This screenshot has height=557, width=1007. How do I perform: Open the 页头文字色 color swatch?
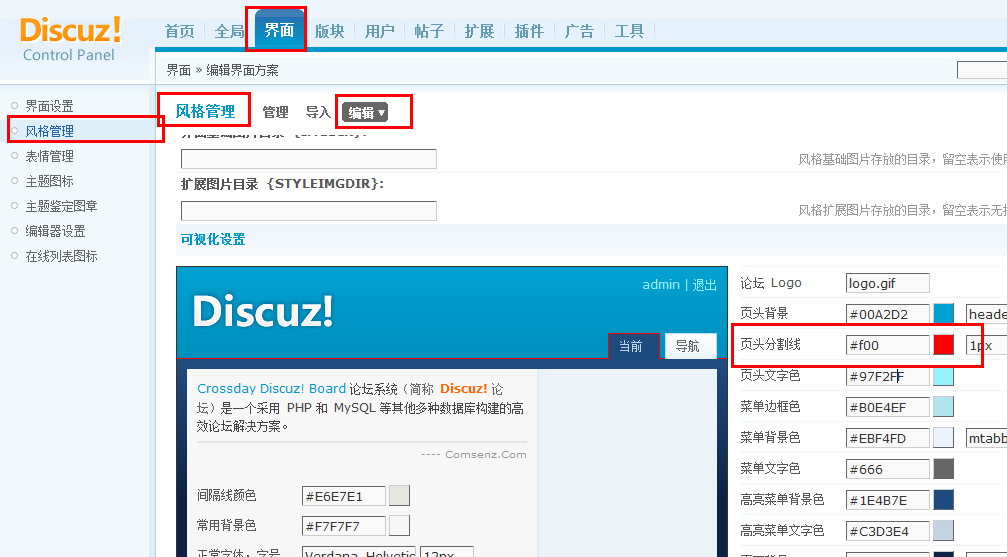point(943,376)
